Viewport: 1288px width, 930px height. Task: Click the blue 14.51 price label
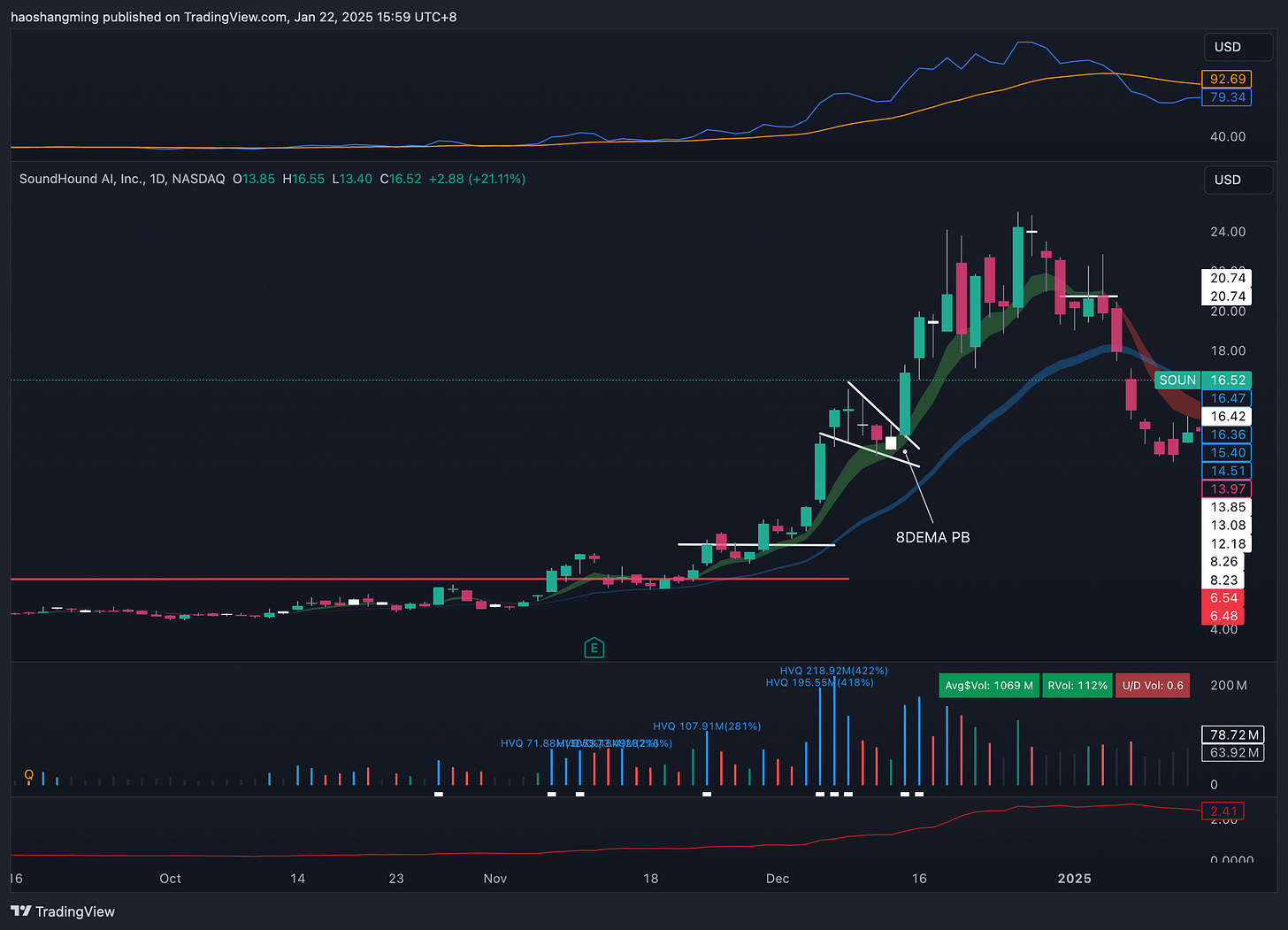(x=1227, y=471)
